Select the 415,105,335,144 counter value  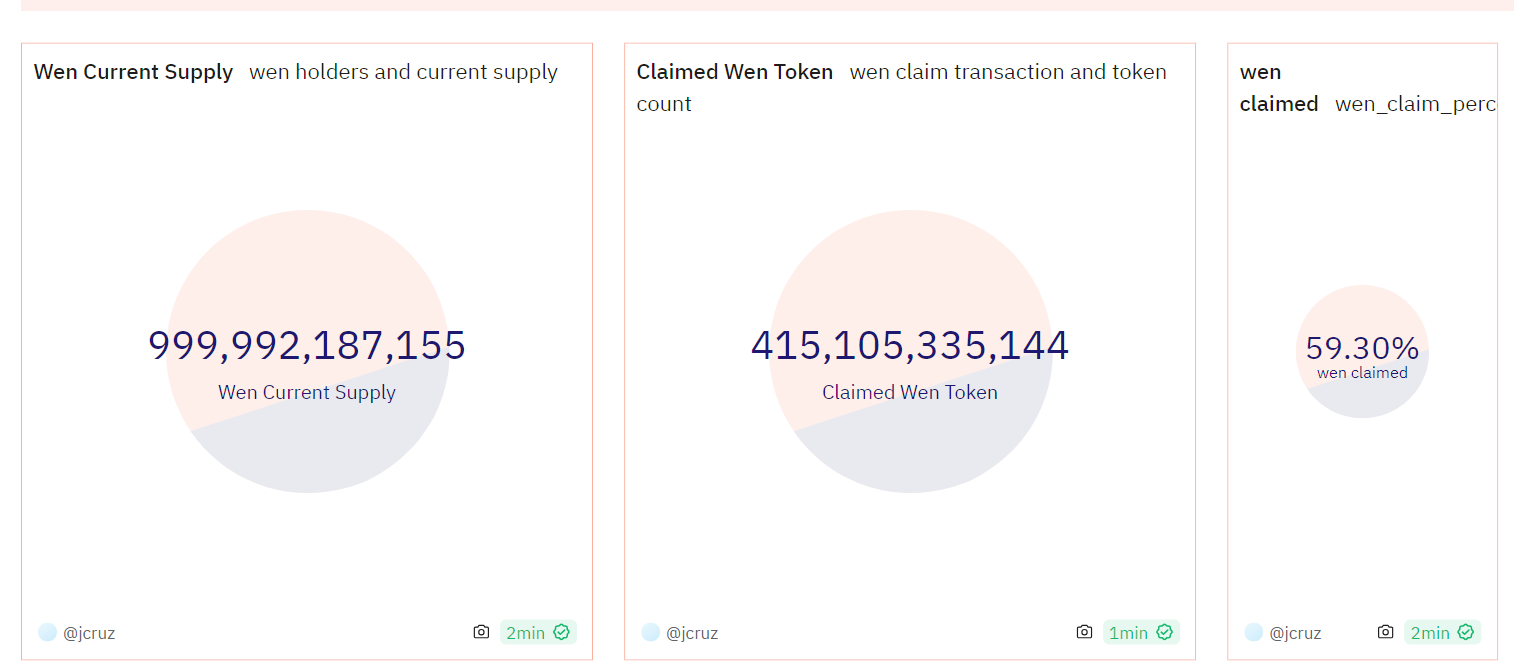point(910,346)
